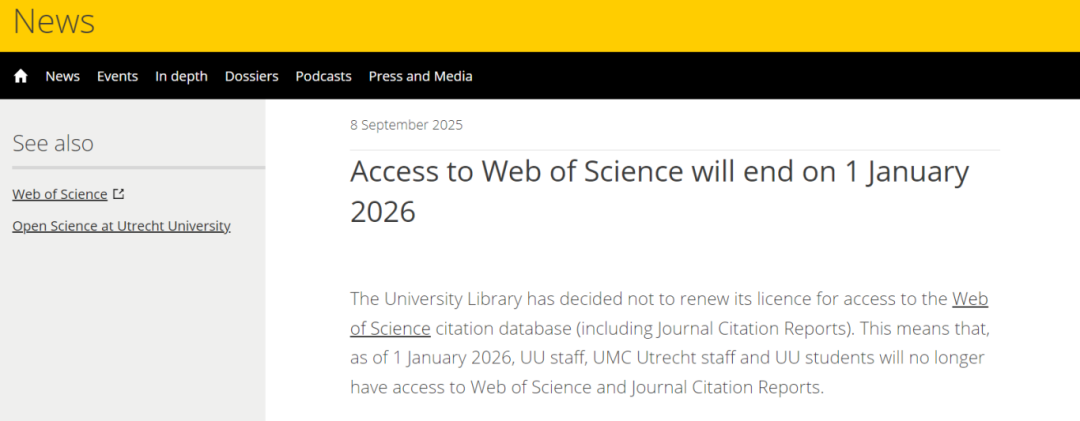The image size is (1080, 421).
Task: Select the Events navigation item
Action: (117, 76)
